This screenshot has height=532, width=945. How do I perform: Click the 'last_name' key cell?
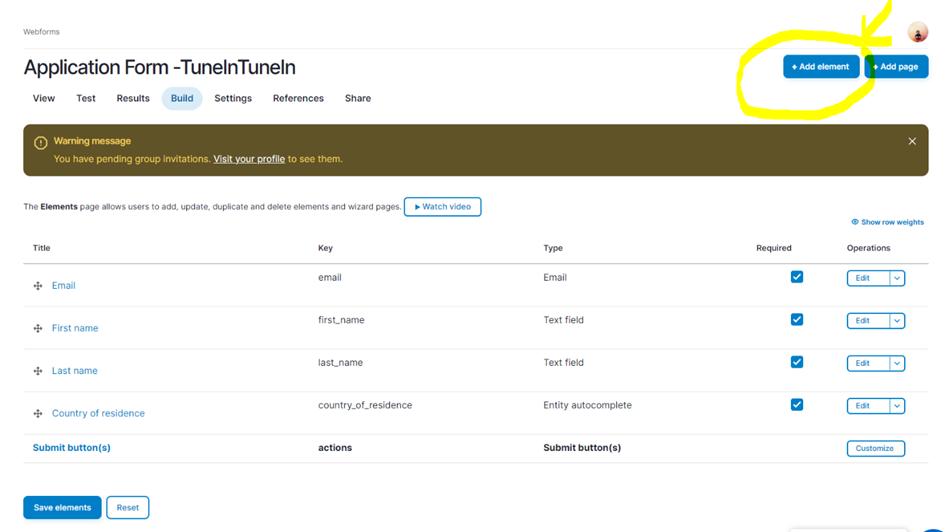pos(341,363)
